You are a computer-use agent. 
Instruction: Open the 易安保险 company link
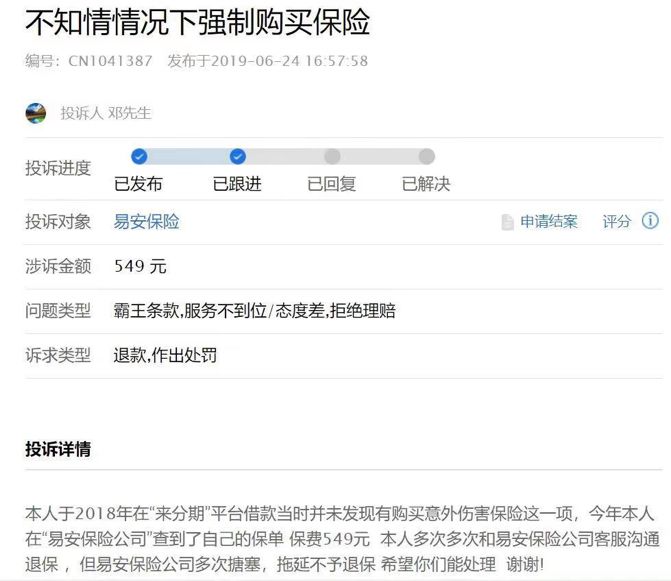[147, 222]
